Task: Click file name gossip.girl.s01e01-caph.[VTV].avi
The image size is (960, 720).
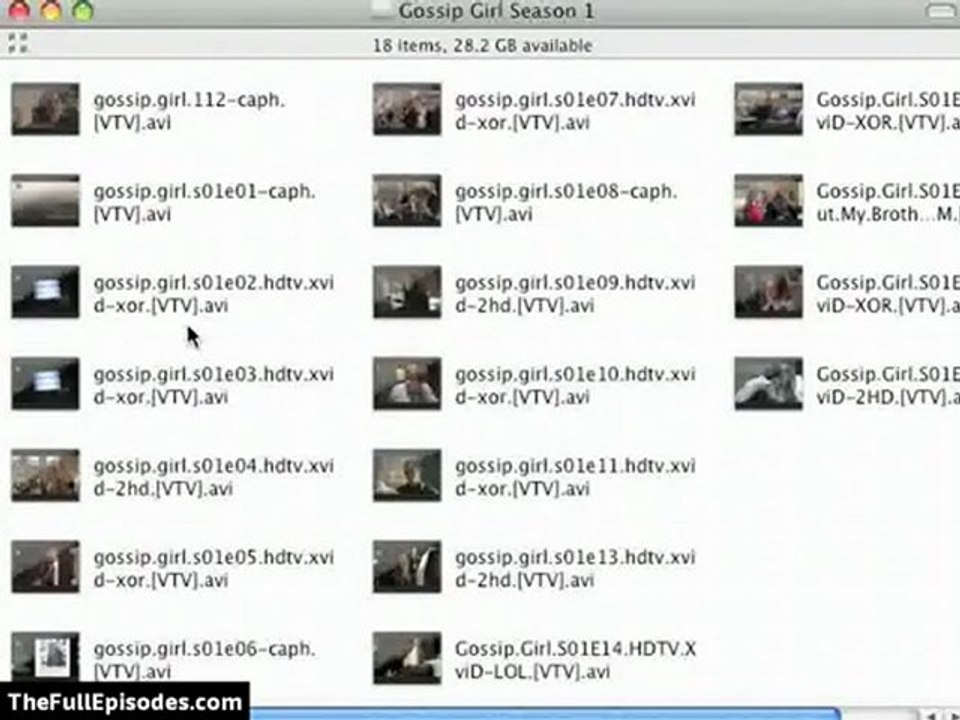Action: click(204, 203)
